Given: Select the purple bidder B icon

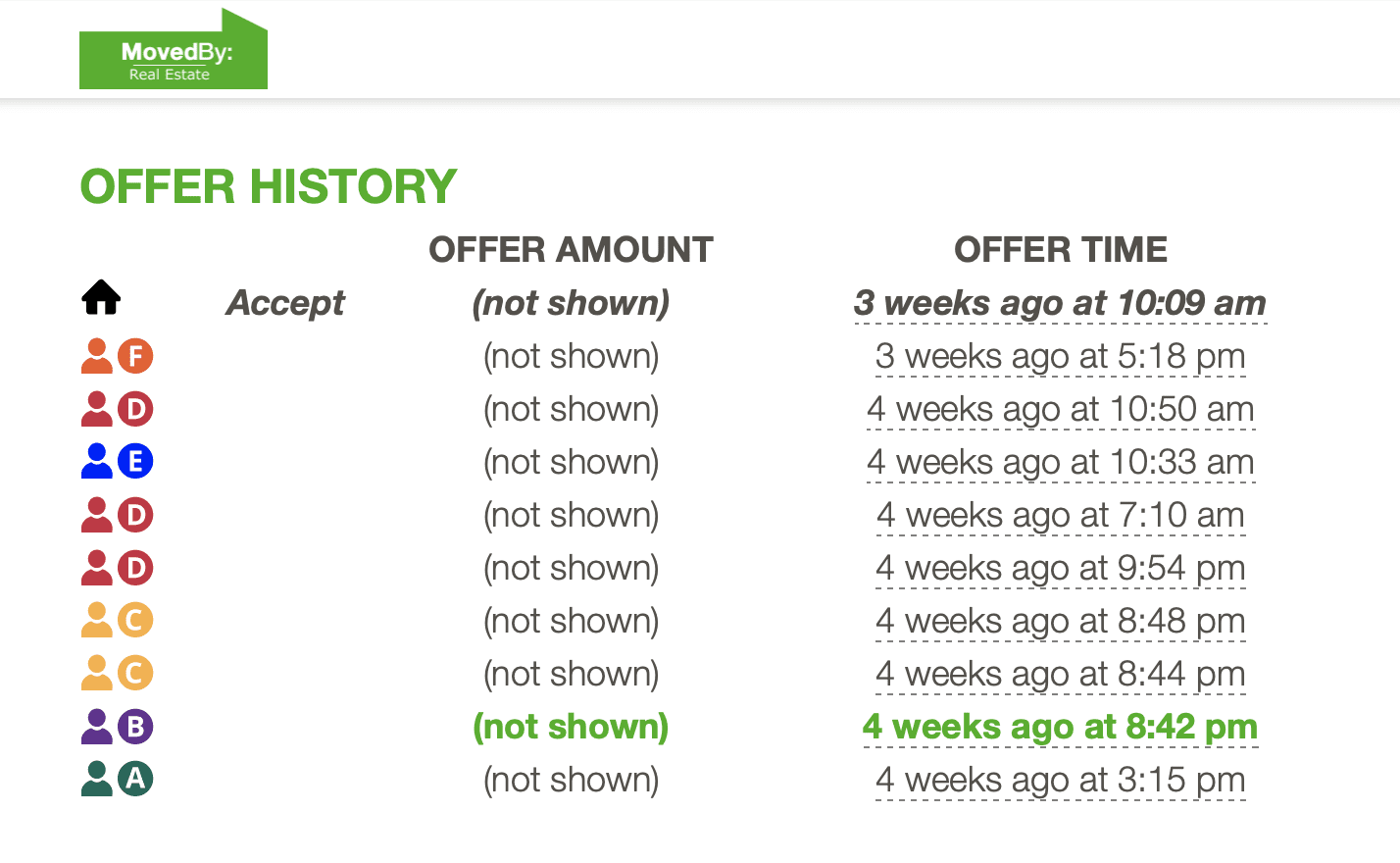Looking at the screenshot, I should 117,727.
